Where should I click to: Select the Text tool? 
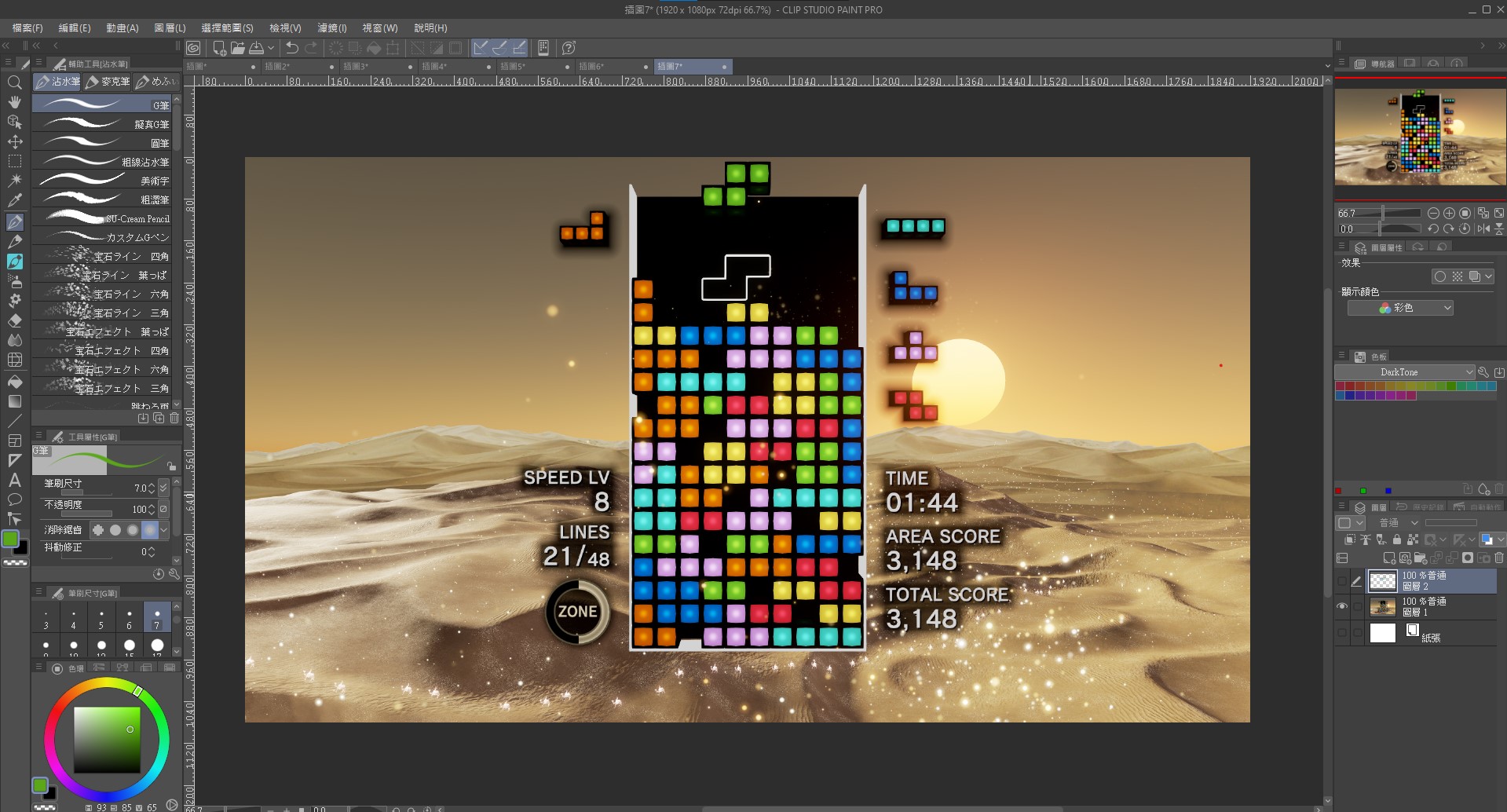[14, 480]
